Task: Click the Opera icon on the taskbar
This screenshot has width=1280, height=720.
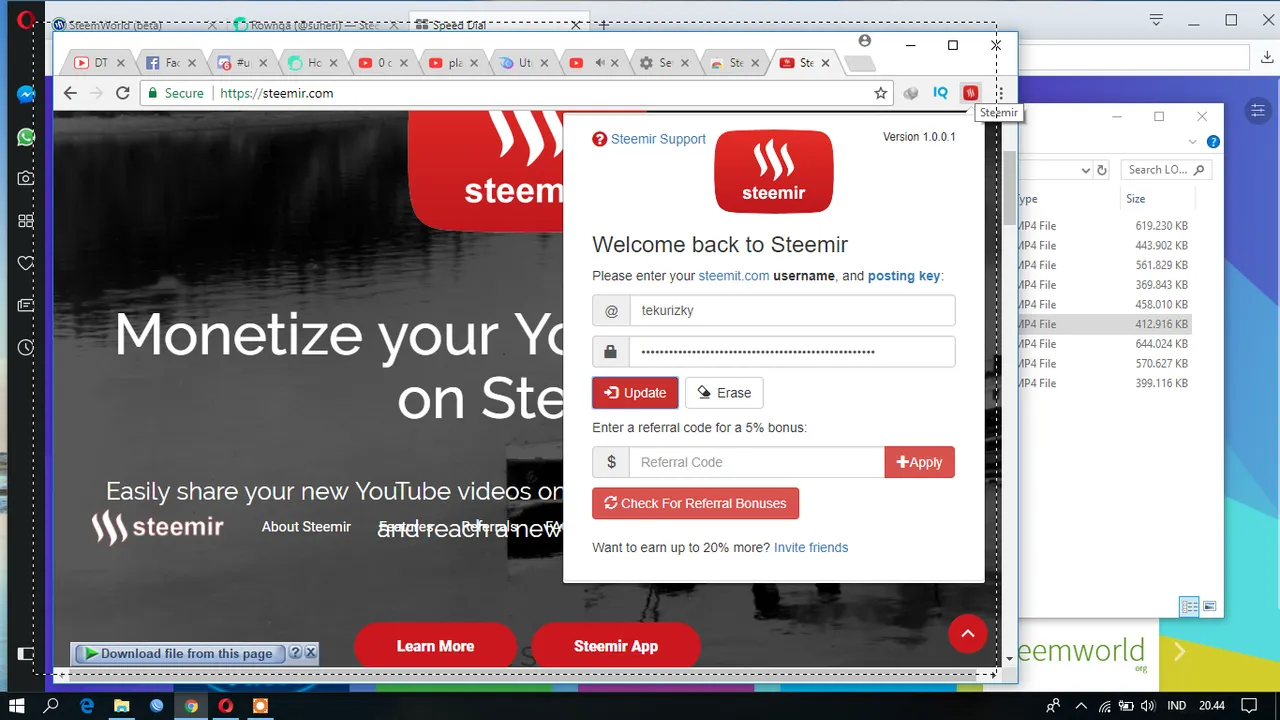Action: pos(226,706)
